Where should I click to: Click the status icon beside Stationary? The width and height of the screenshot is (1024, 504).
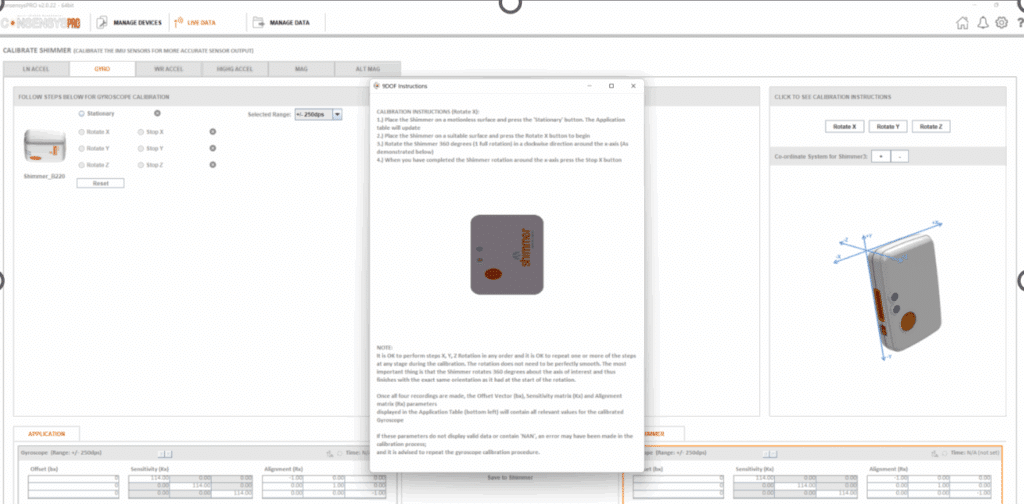tap(157, 114)
